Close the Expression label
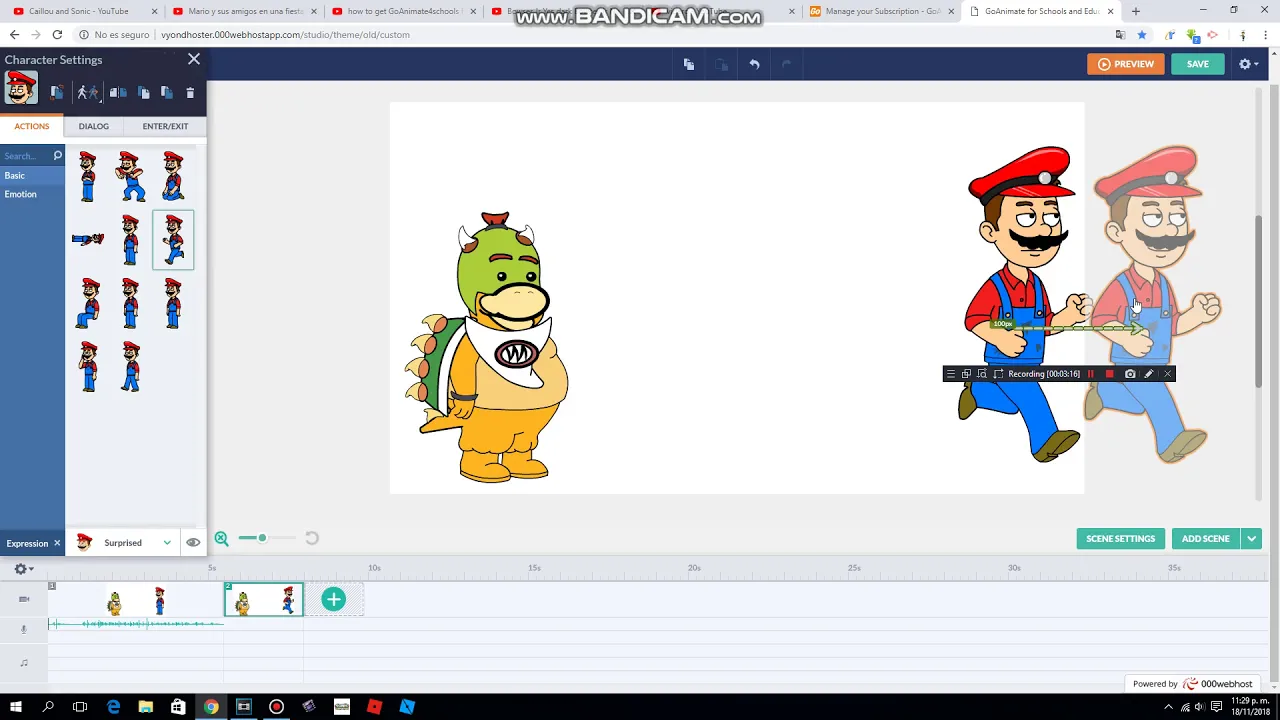The width and height of the screenshot is (1280, 720). pos(57,543)
